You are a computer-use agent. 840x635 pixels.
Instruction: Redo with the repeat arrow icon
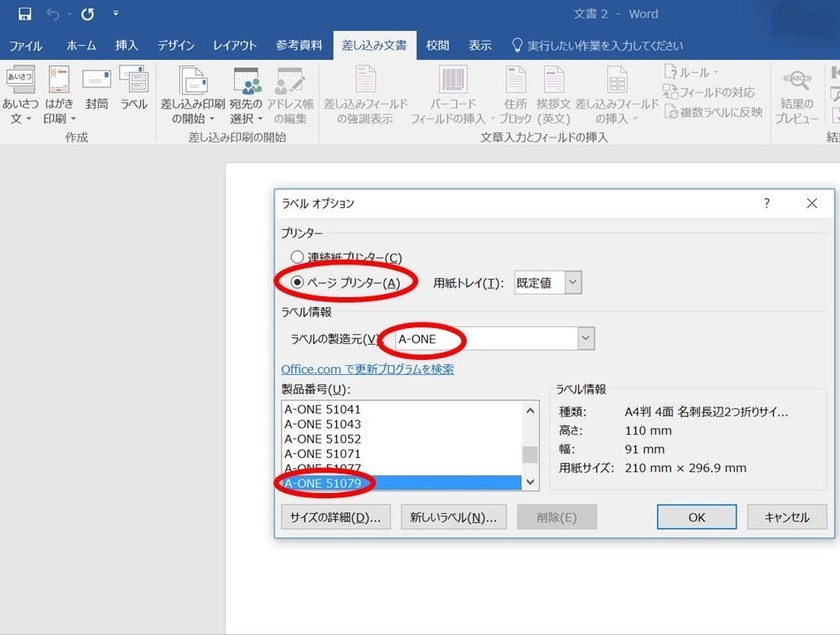[87, 14]
